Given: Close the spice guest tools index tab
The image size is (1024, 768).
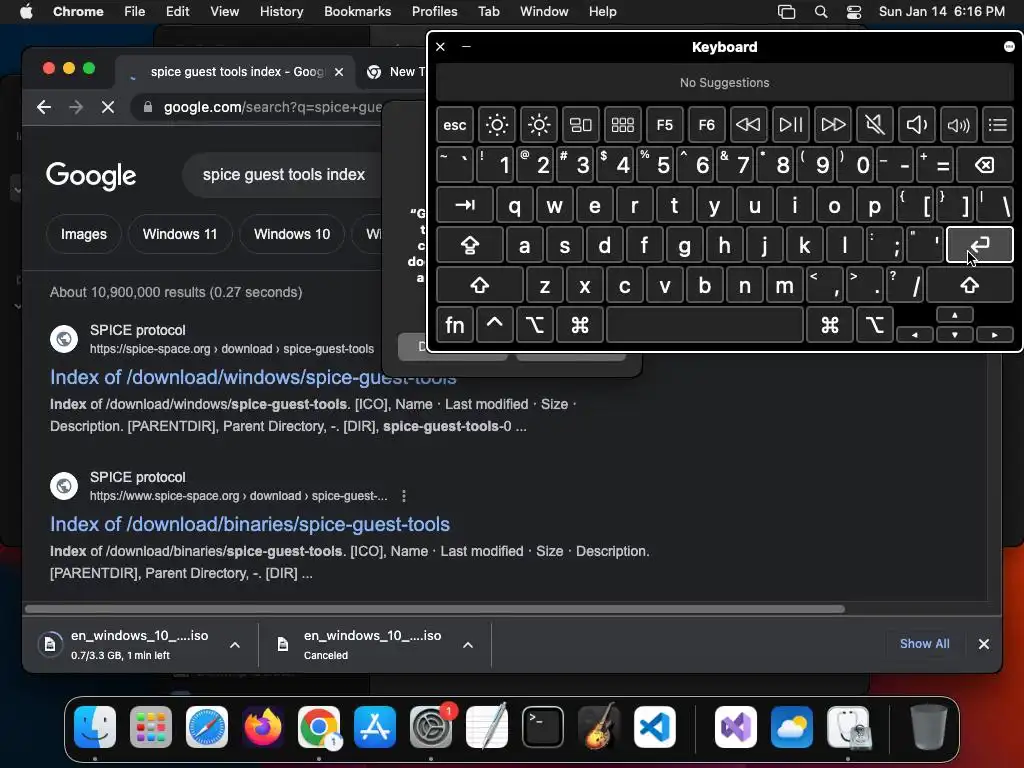Looking at the screenshot, I should tap(339, 72).
